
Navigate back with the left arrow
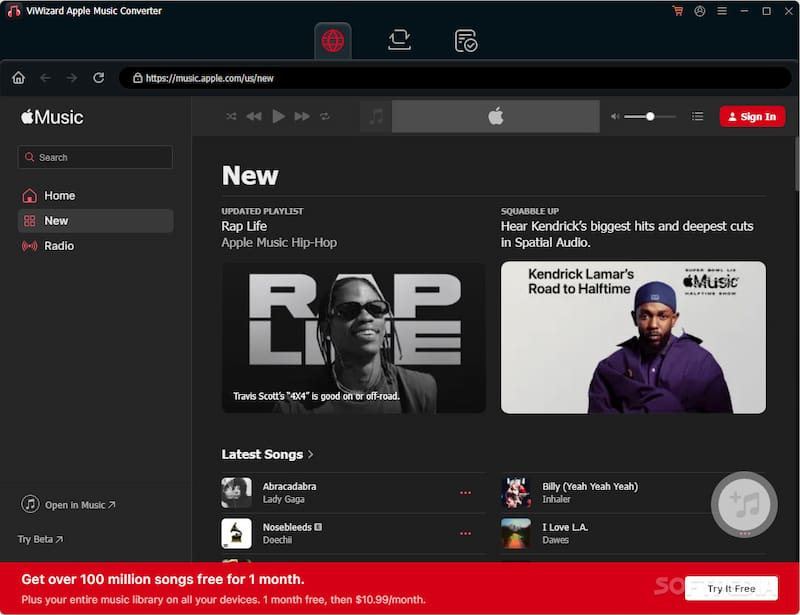tap(45, 78)
